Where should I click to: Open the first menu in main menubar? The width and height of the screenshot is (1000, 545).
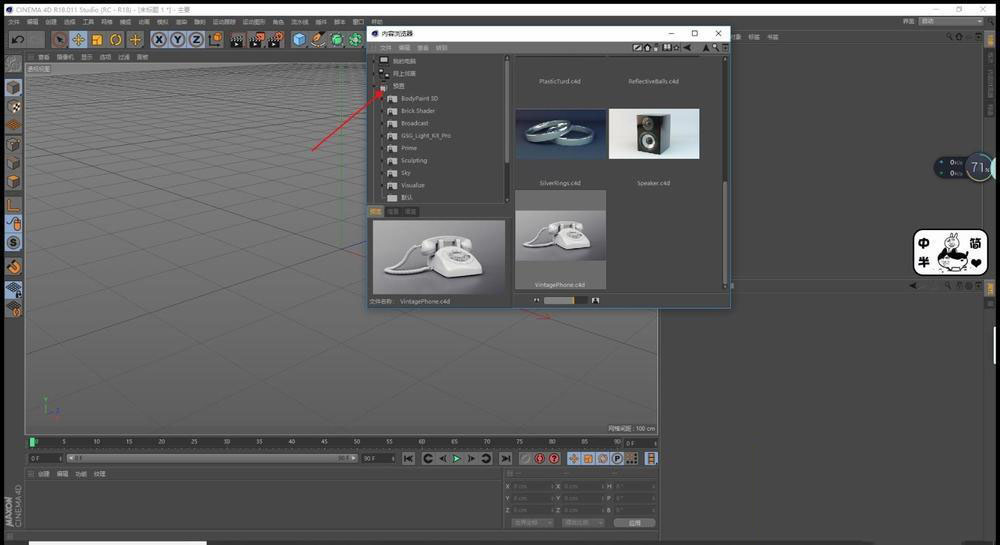[13, 22]
